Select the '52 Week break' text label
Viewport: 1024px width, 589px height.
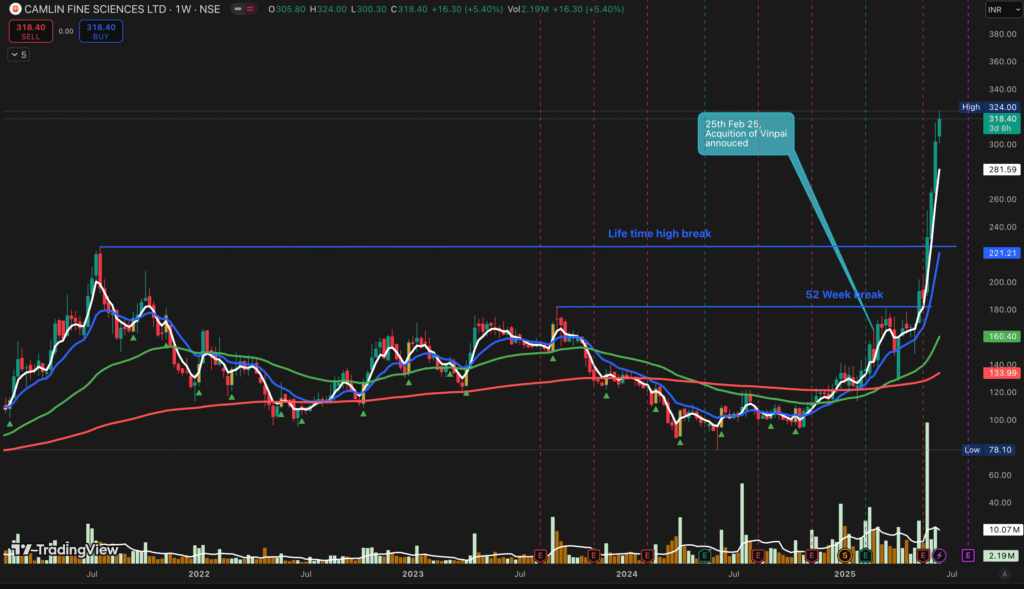[x=844, y=295]
